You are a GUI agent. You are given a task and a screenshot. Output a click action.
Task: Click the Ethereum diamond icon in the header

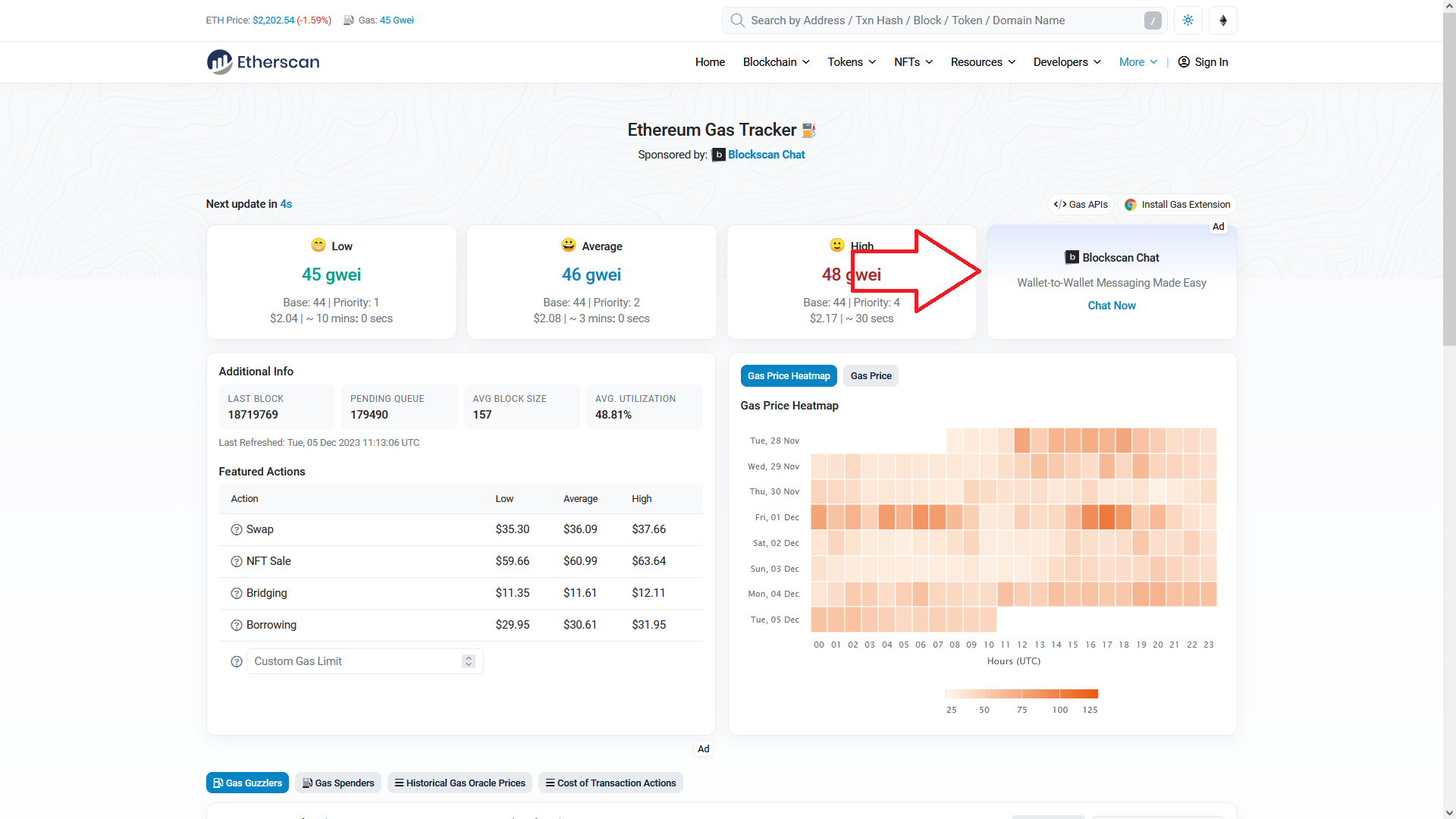point(1223,20)
